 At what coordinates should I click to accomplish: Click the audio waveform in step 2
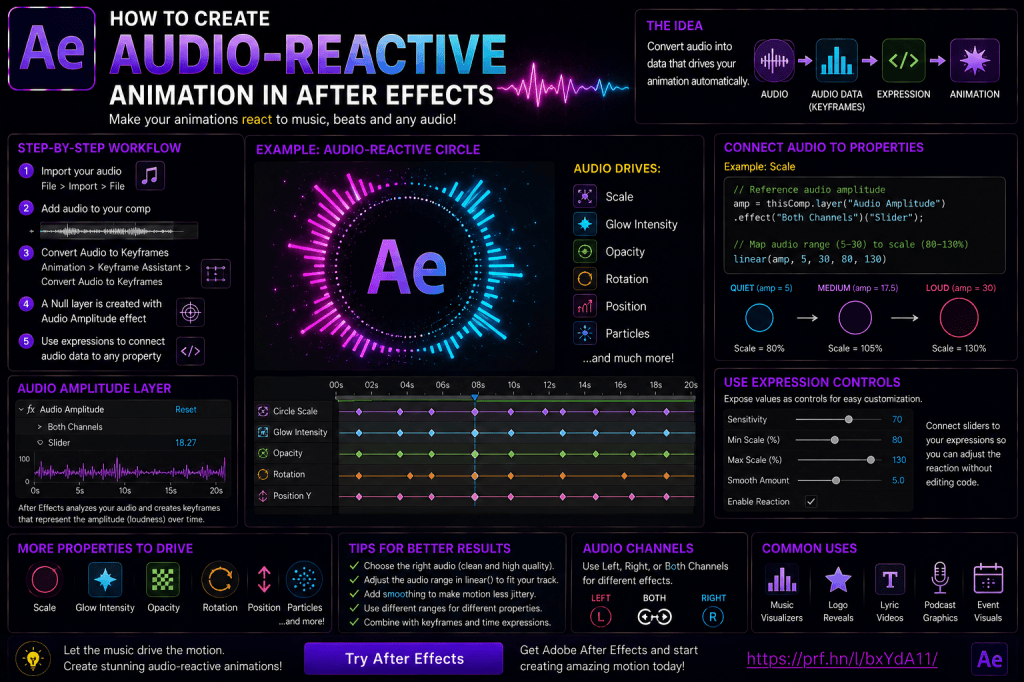(118, 231)
